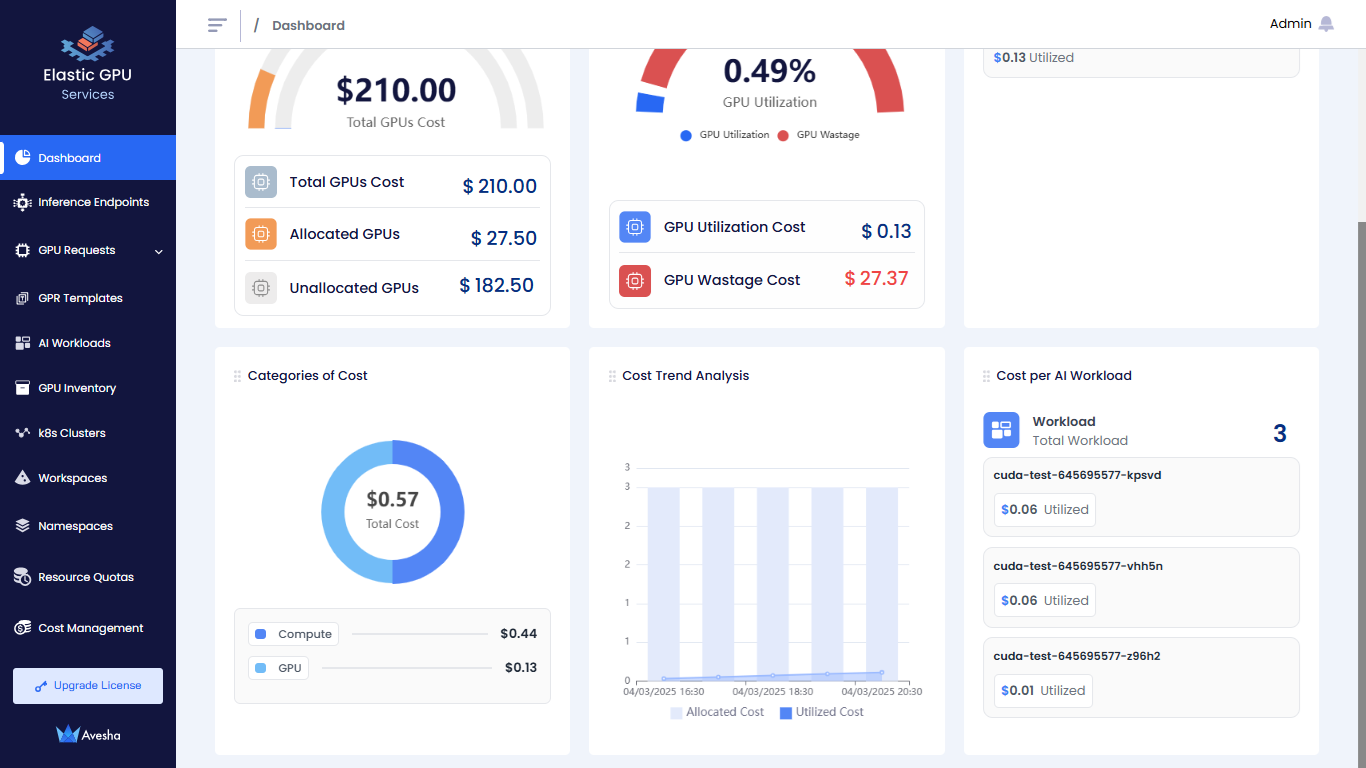
Task: Select k8s Clusters in sidebar
Action: pyautogui.click(x=88, y=433)
